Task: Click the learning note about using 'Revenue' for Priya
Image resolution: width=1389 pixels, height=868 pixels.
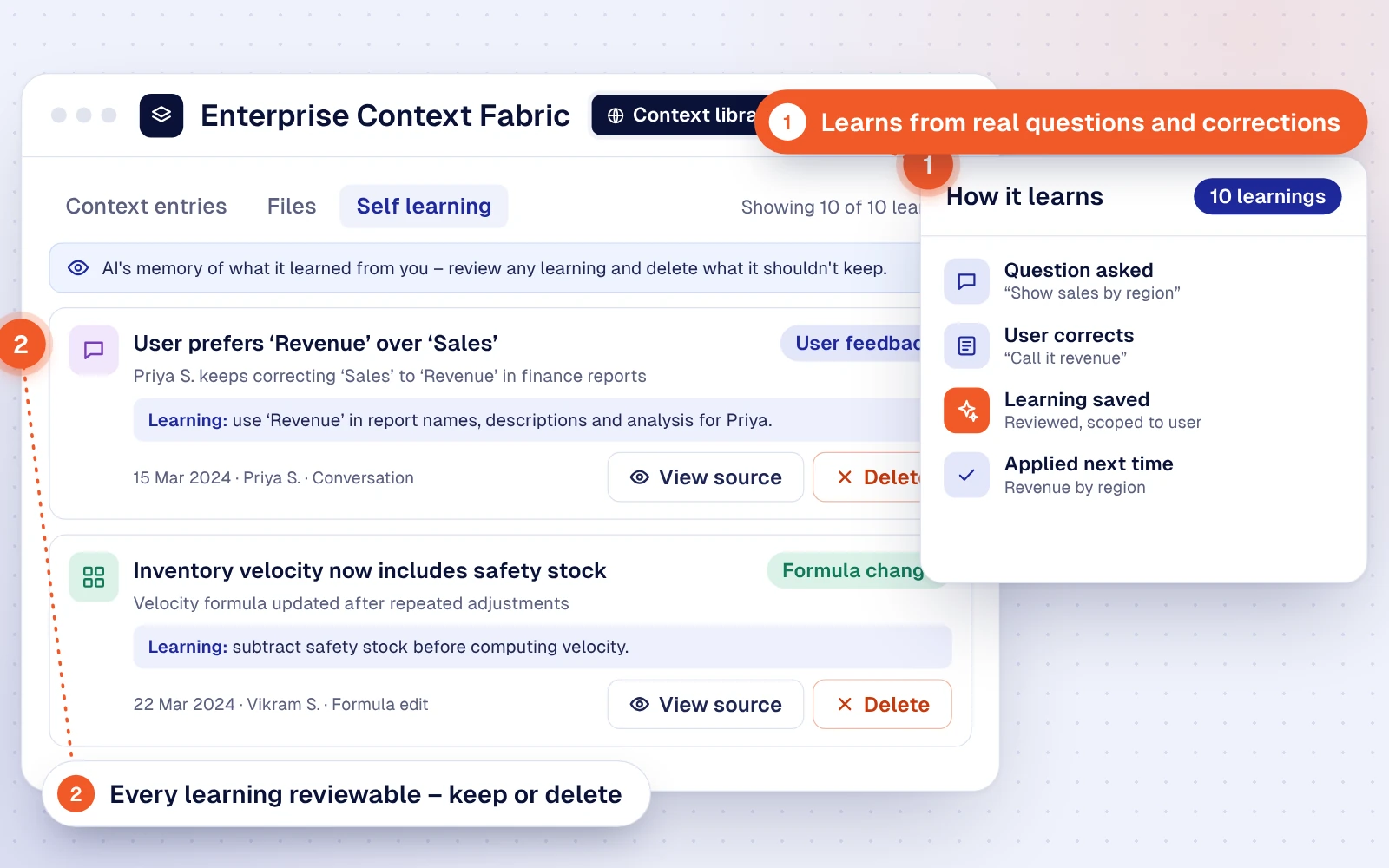Action: [527, 420]
